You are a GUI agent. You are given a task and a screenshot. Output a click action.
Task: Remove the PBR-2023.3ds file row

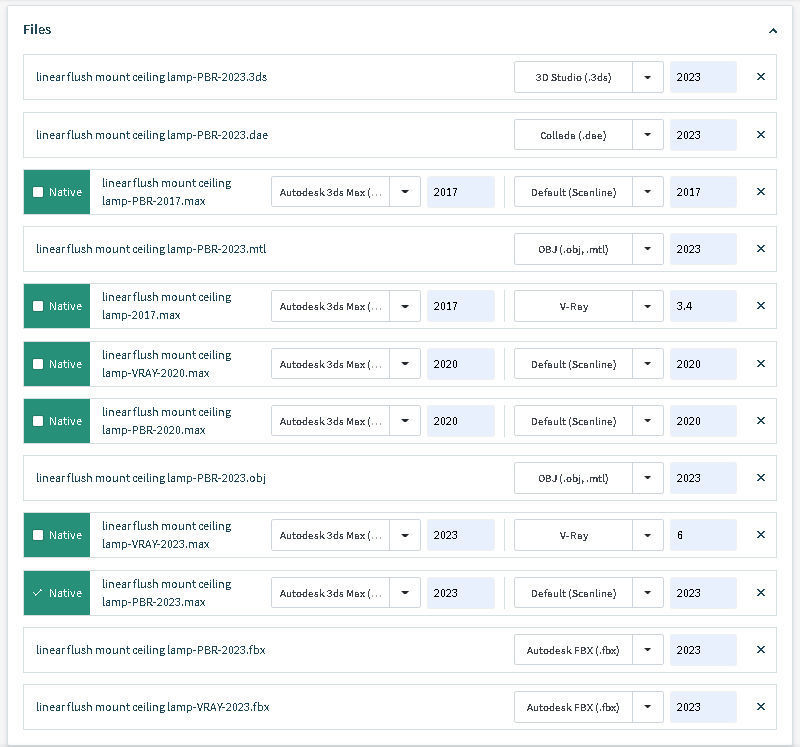coord(761,77)
